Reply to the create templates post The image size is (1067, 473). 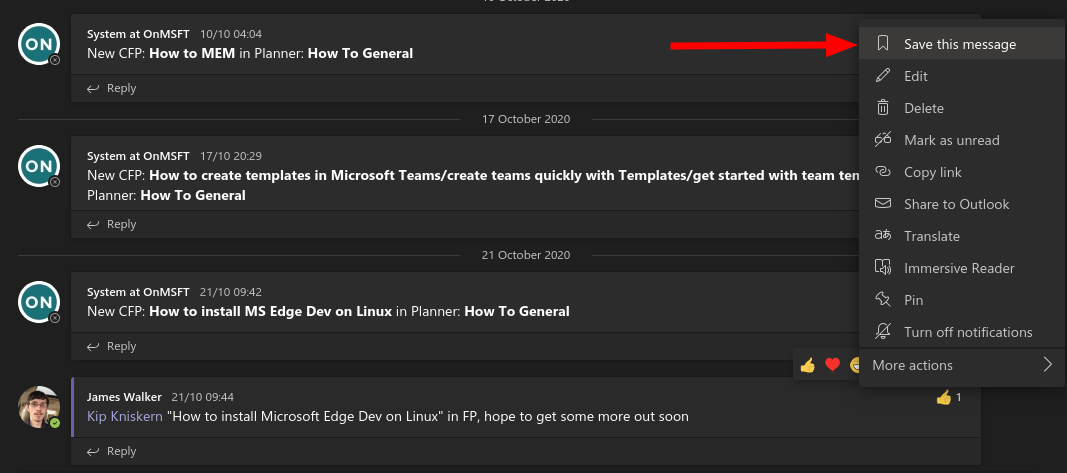112,224
